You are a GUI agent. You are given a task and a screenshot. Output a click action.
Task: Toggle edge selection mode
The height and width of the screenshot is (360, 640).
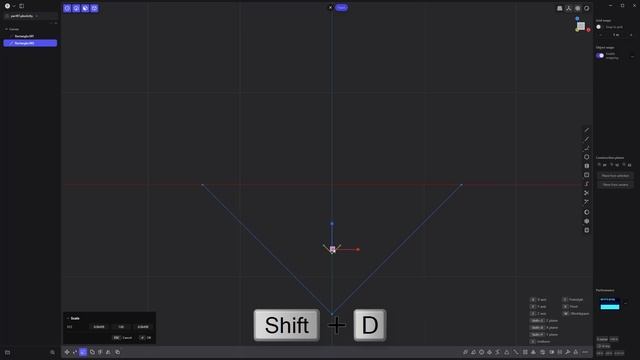coord(76,8)
